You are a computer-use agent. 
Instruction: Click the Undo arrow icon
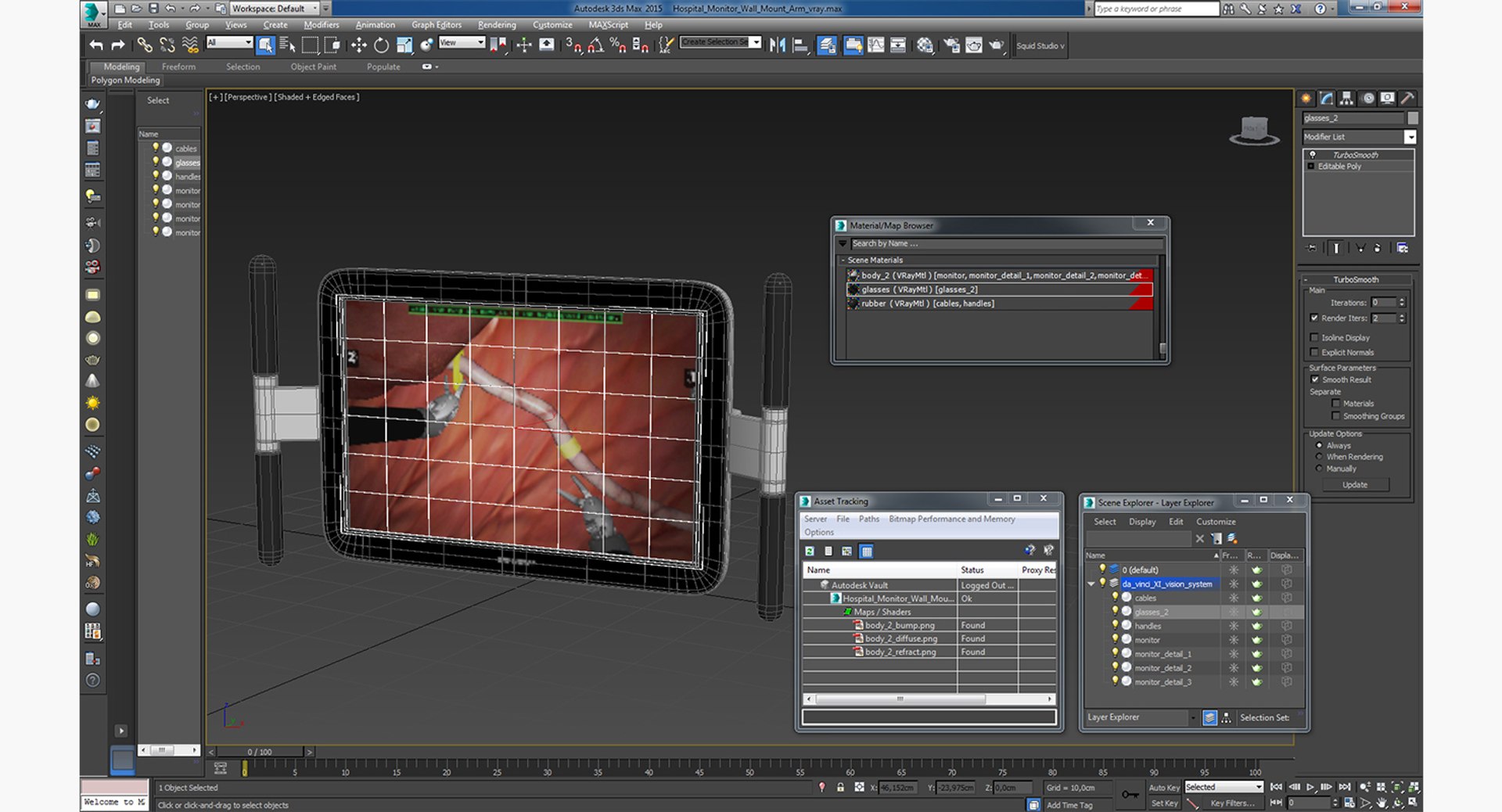(x=96, y=45)
